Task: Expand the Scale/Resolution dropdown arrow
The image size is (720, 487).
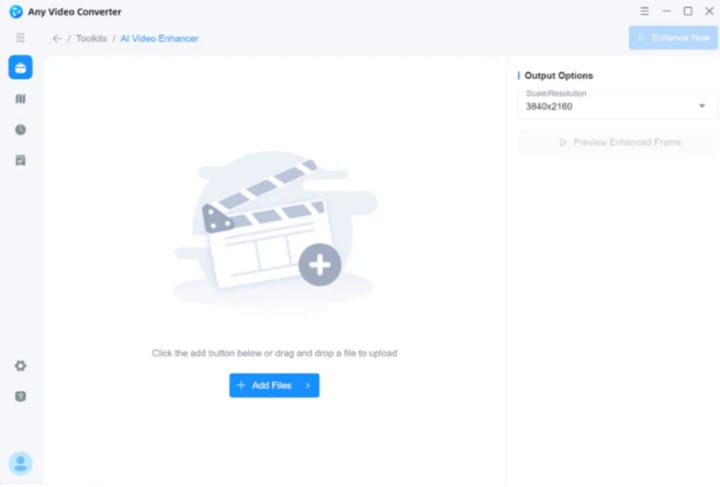Action: click(x=702, y=106)
